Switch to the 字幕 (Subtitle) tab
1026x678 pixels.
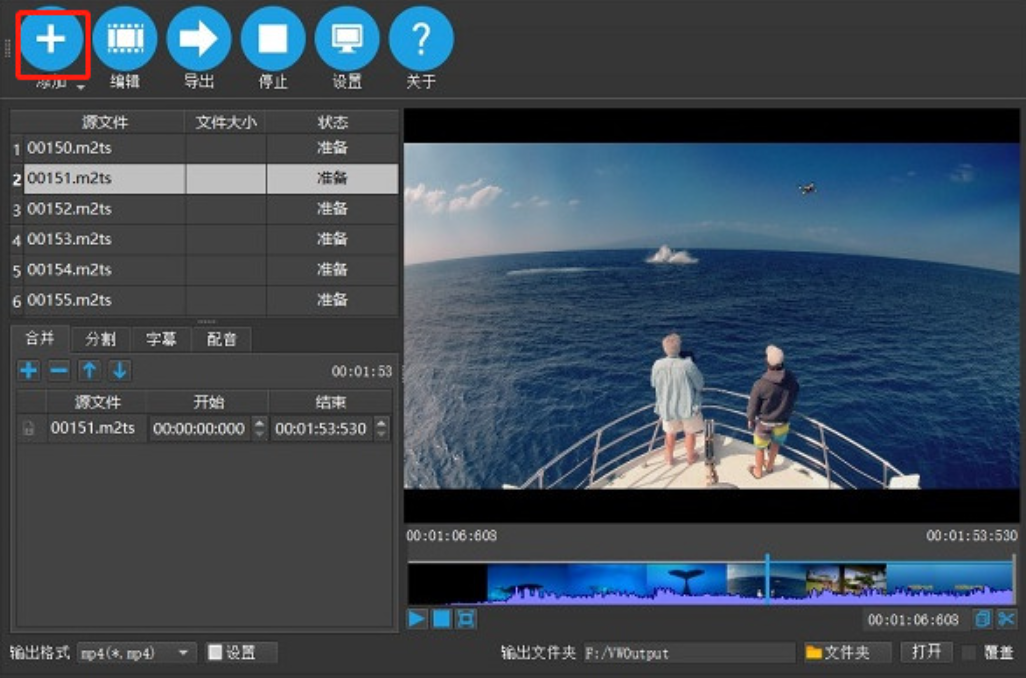(160, 339)
